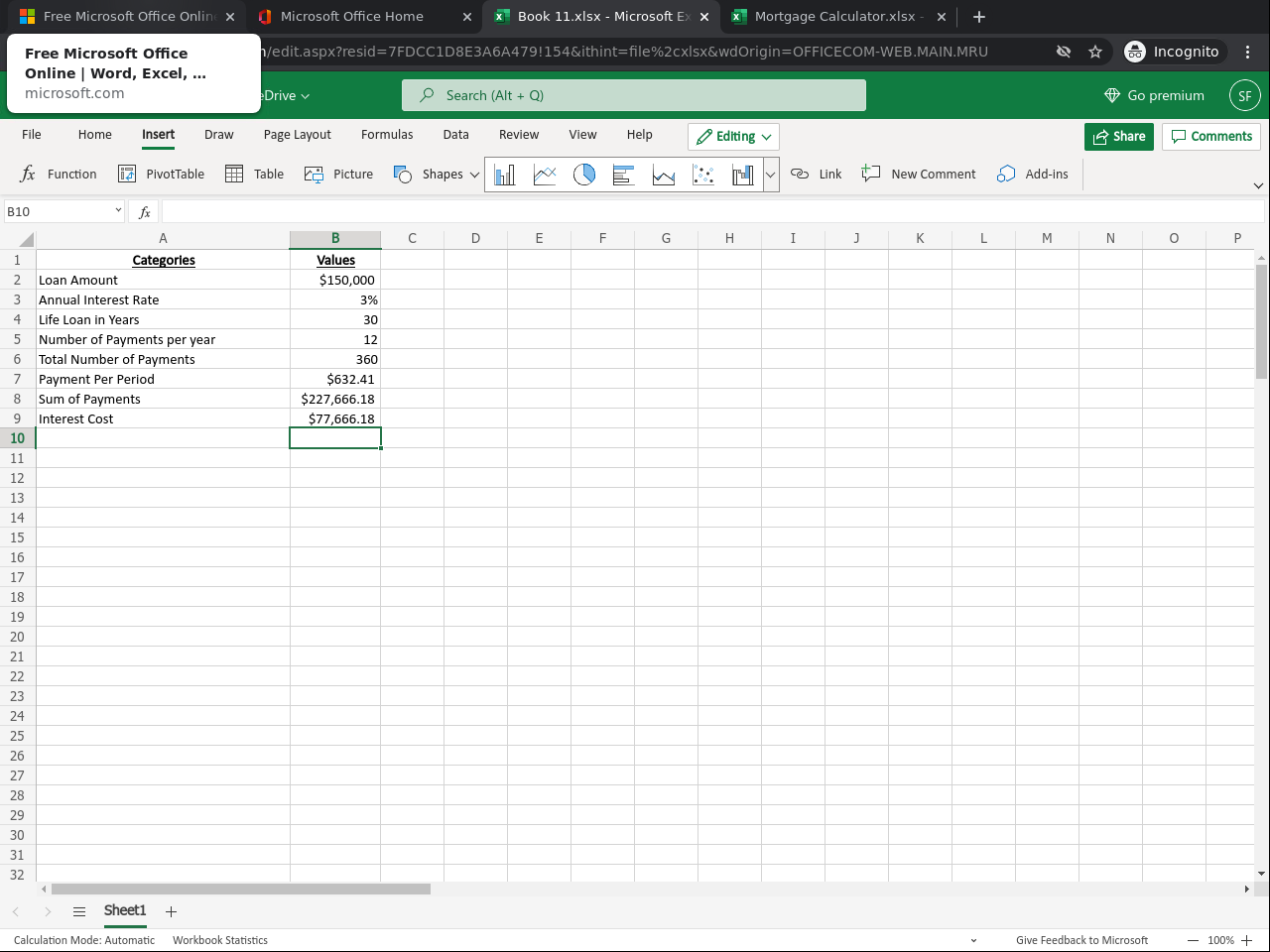The height and width of the screenshot is (952, 1270).
Task: Expand the status bar options chevron
Action: [x=973, y=940]
